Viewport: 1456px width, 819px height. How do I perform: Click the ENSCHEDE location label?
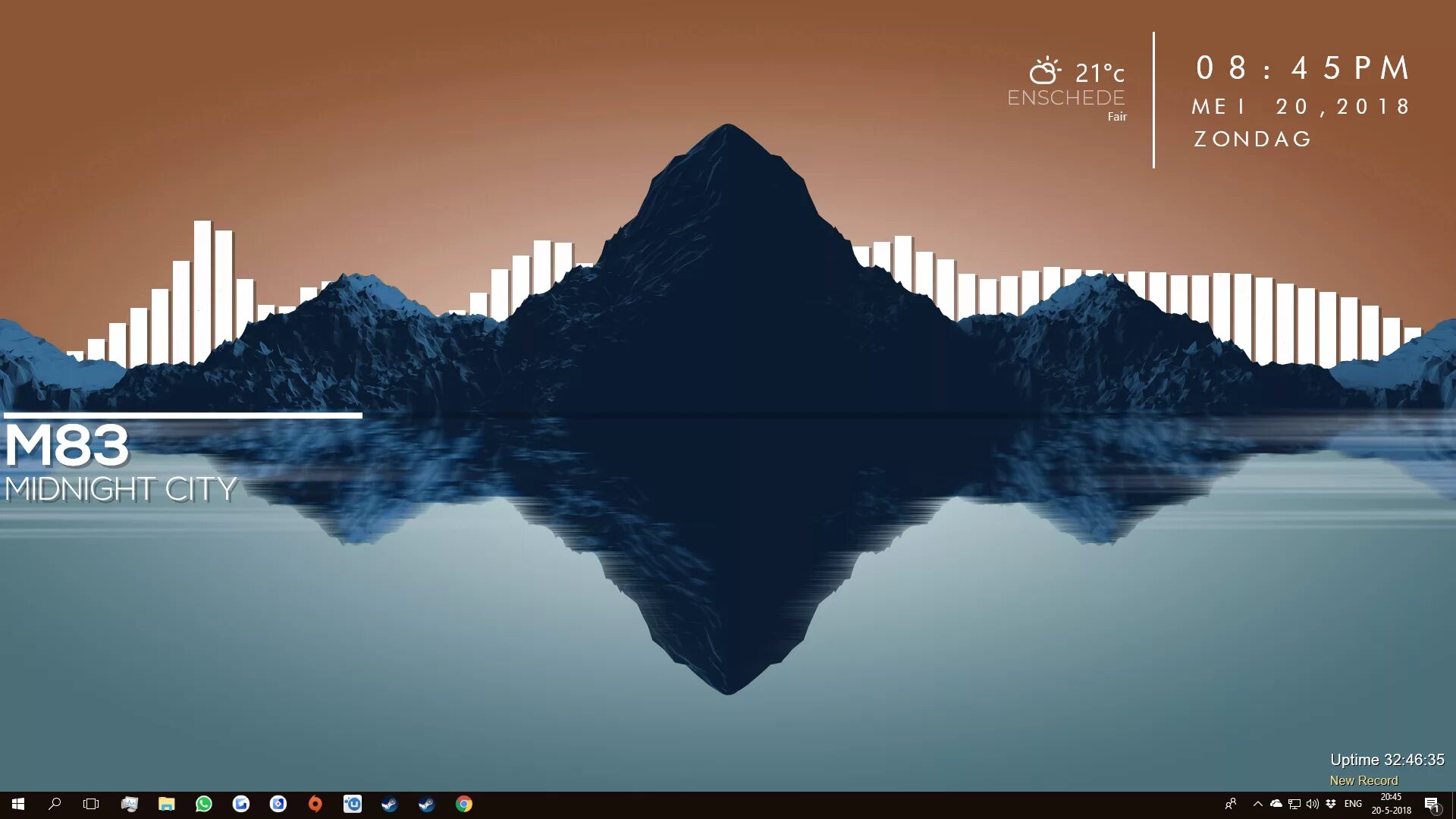[x=1065, y=98]
